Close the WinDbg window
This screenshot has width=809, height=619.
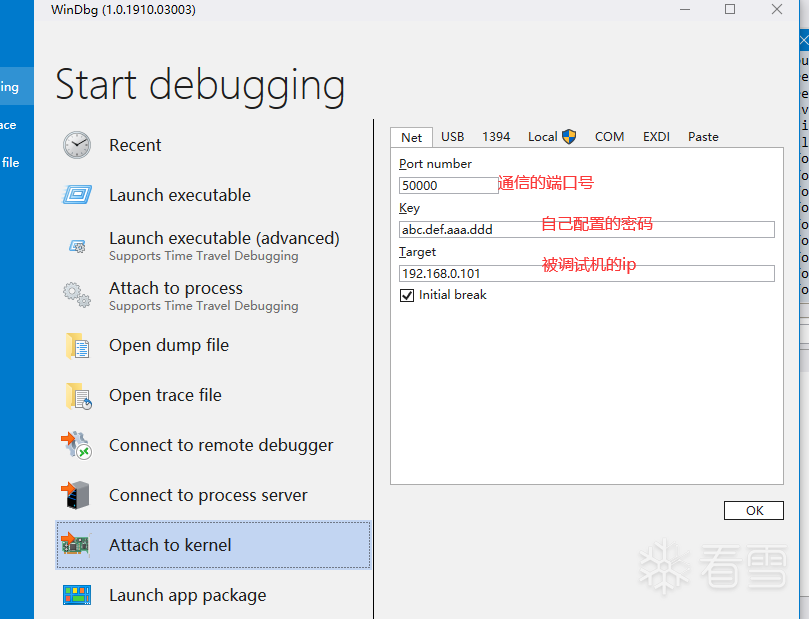click(776, 9)
